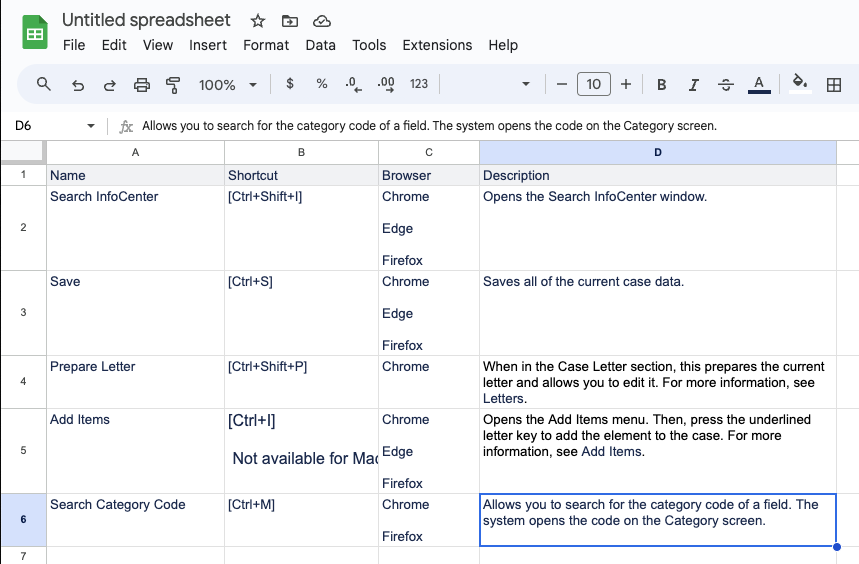The image size is (859, 564).
Task: Check cloud document status icon
Action: click(x=321, y=21)
